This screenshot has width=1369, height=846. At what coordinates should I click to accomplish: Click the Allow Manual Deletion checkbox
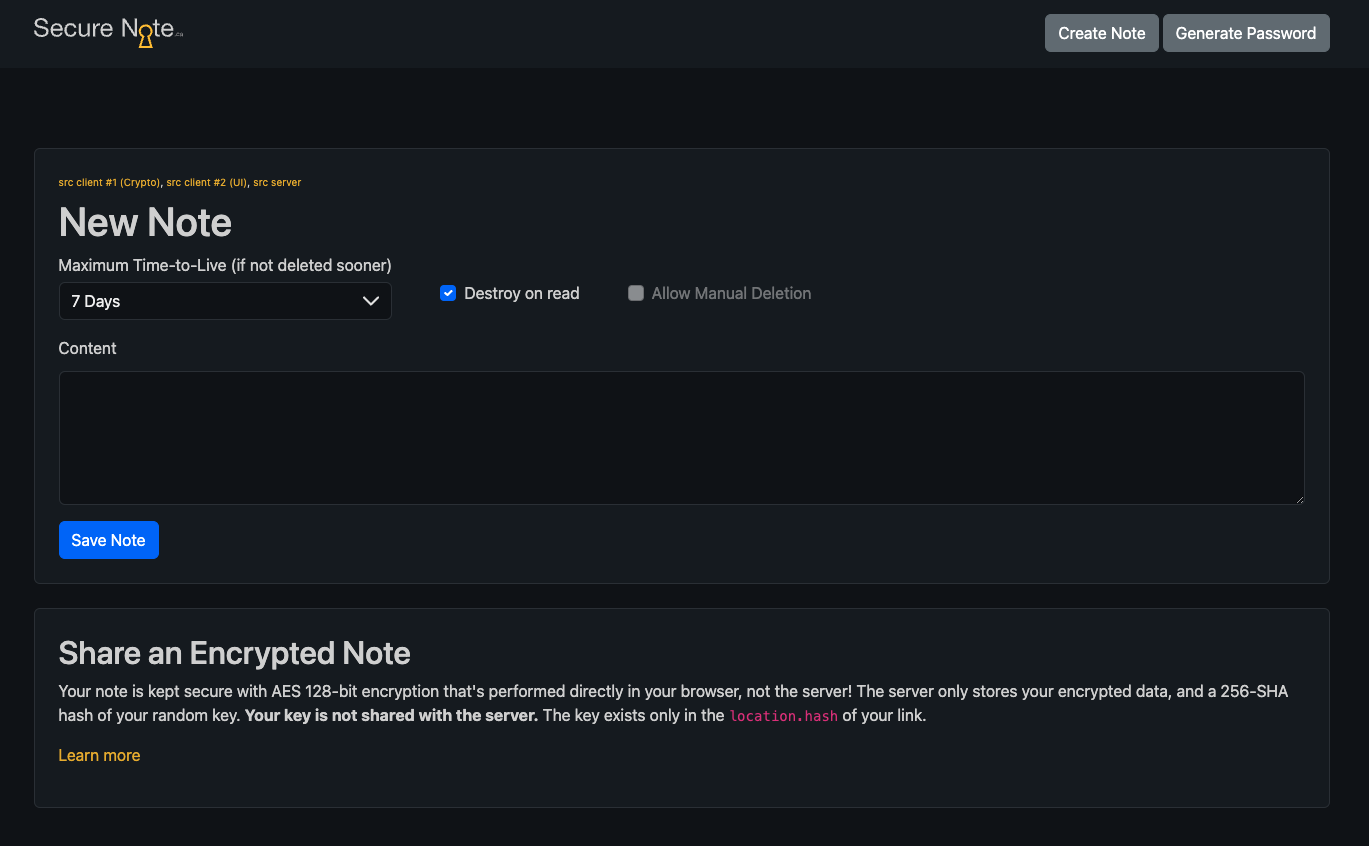coord(636,293)
